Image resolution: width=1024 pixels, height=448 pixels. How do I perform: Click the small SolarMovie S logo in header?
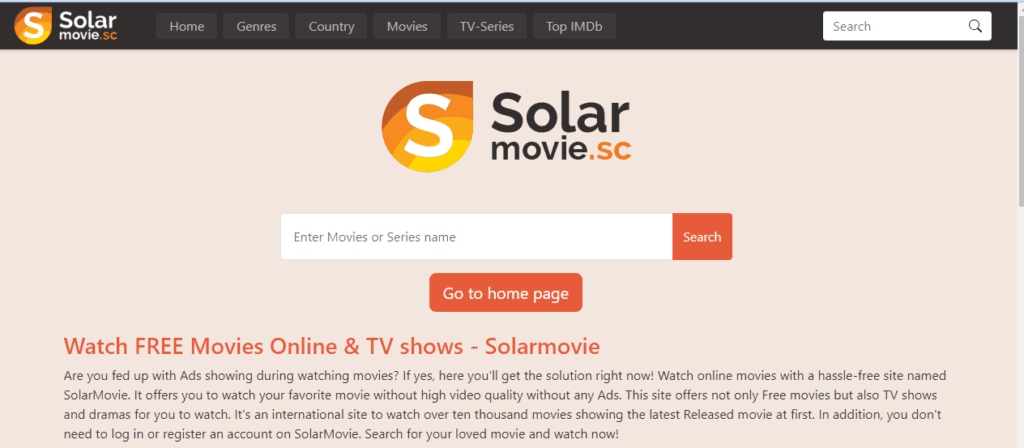coord(33,25)
